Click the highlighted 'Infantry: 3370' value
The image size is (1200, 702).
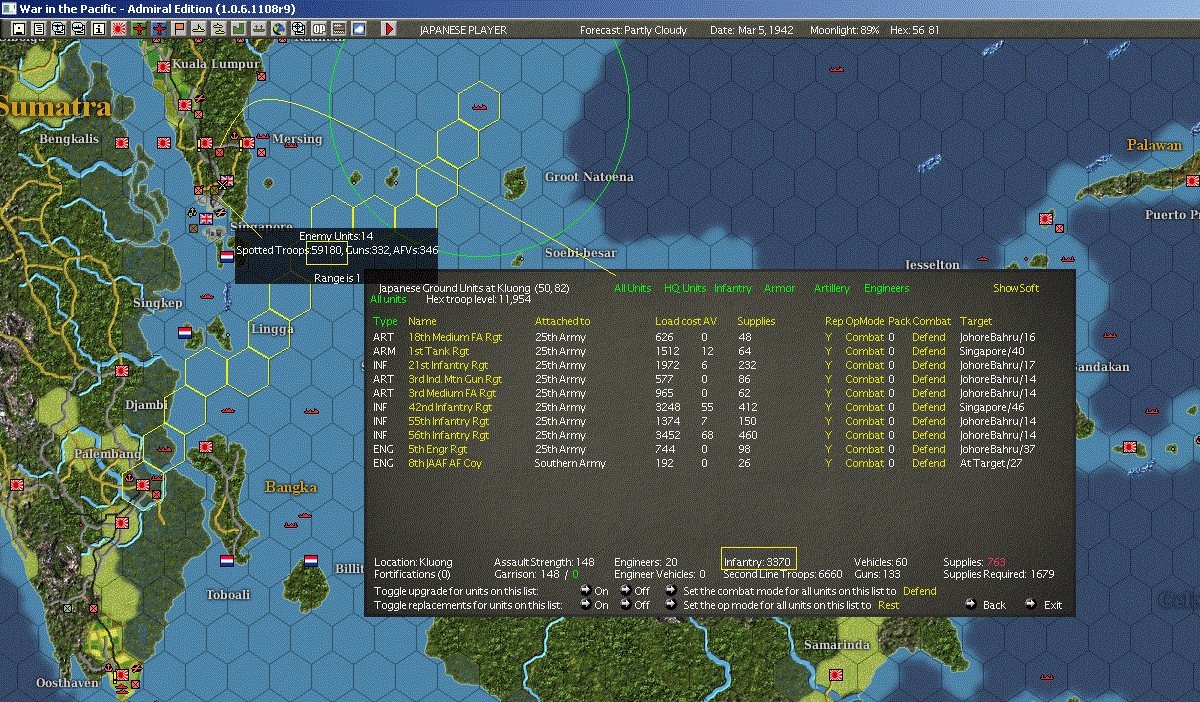(x=759, y=561)
